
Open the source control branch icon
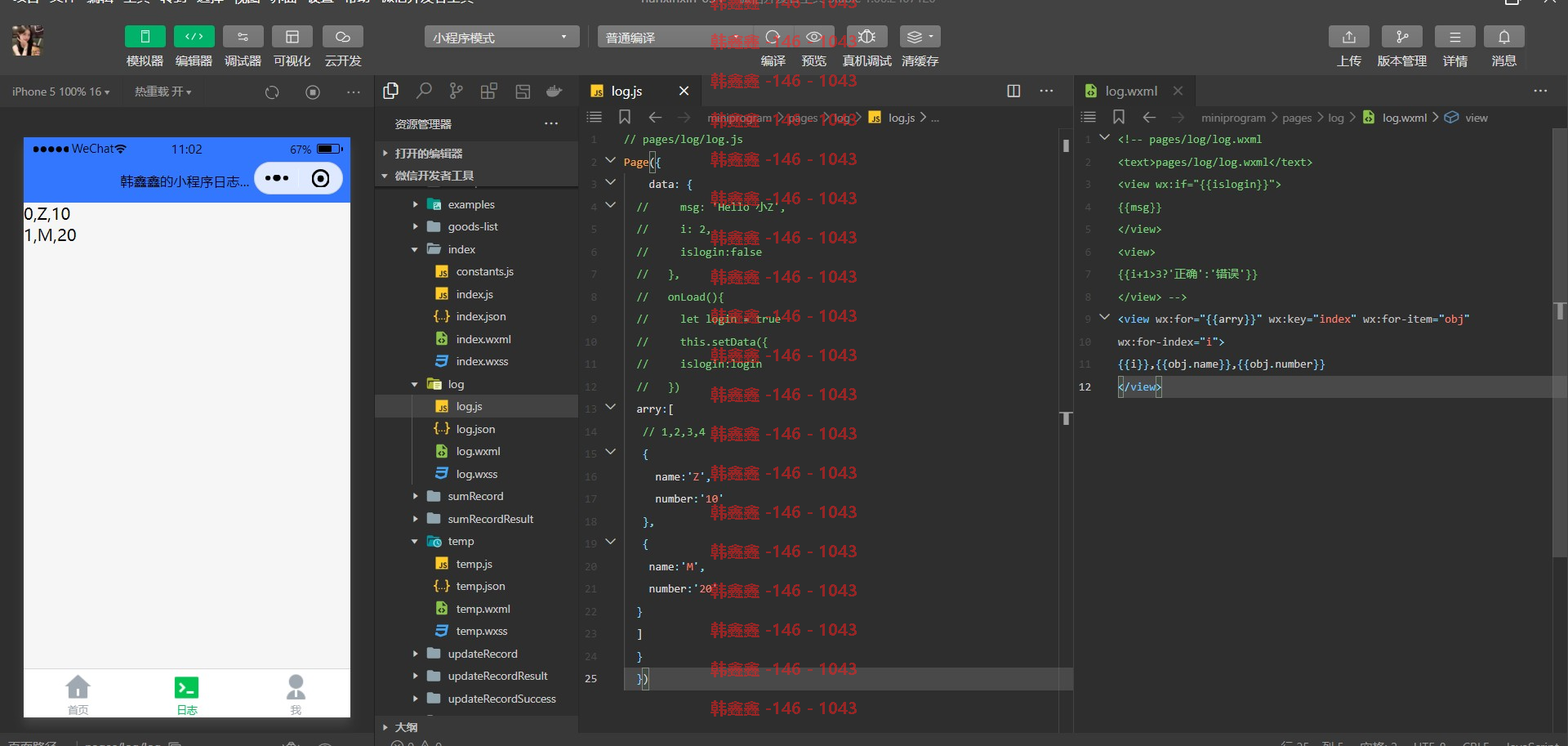[x=457, y=92]
